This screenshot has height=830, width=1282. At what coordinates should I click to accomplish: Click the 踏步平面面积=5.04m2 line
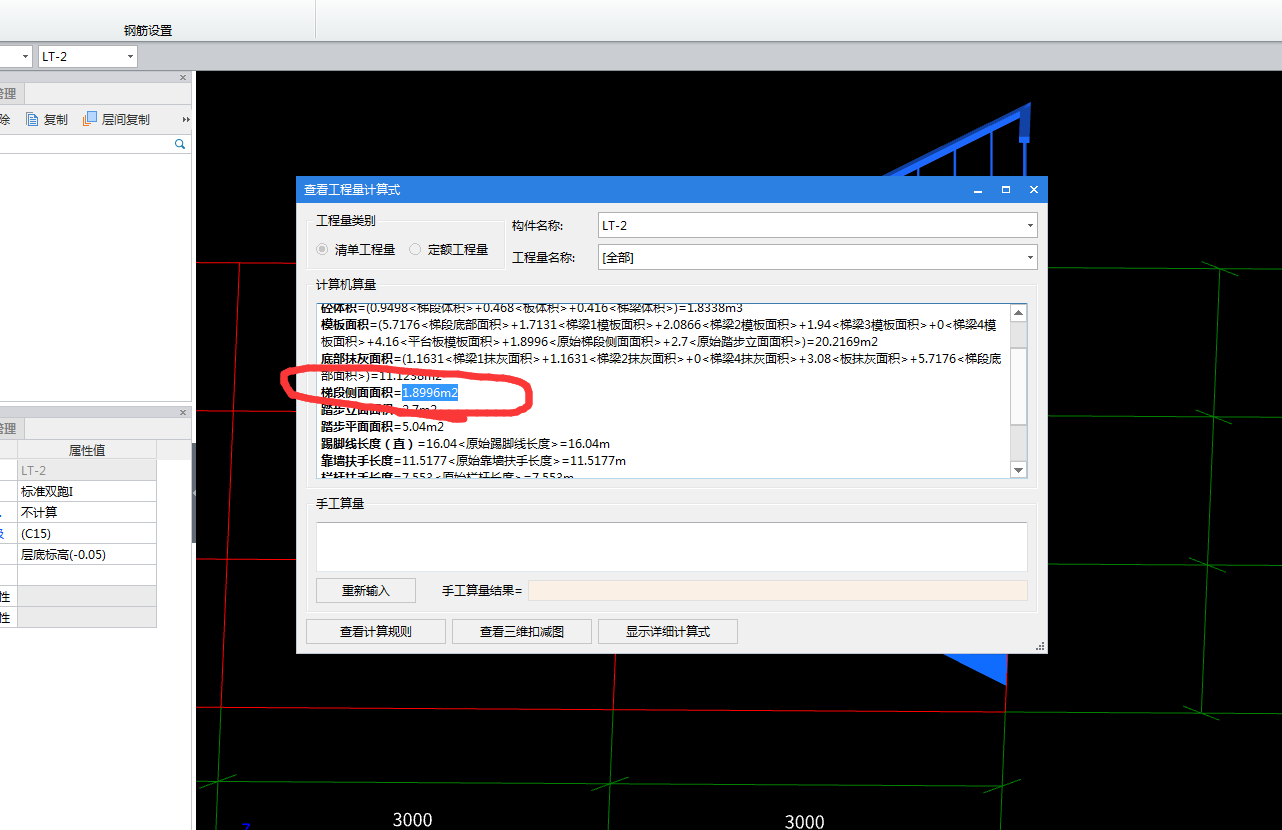coord(382,426)
